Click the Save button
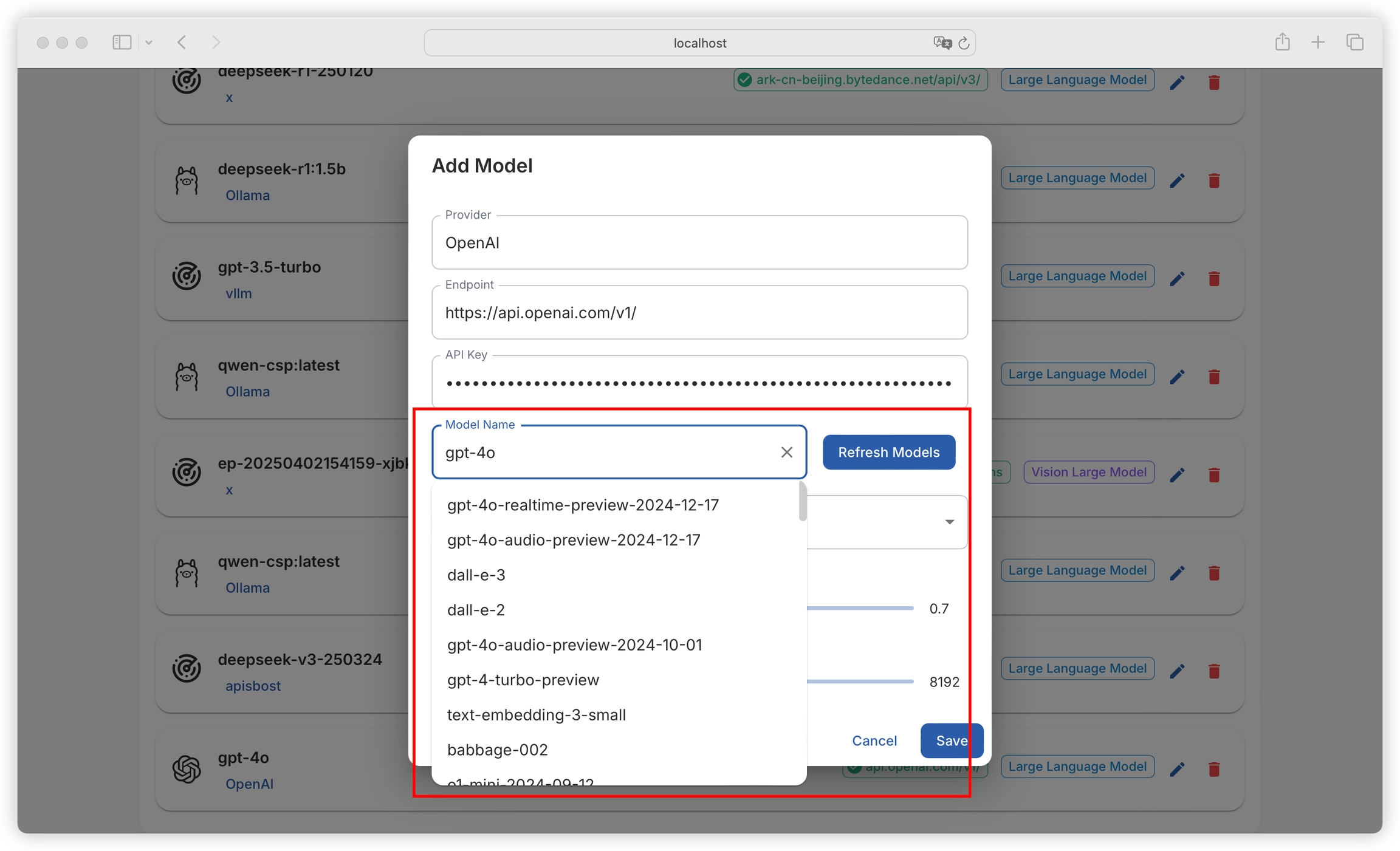This screenshot has width=1400, height=851. pos(951,740)
